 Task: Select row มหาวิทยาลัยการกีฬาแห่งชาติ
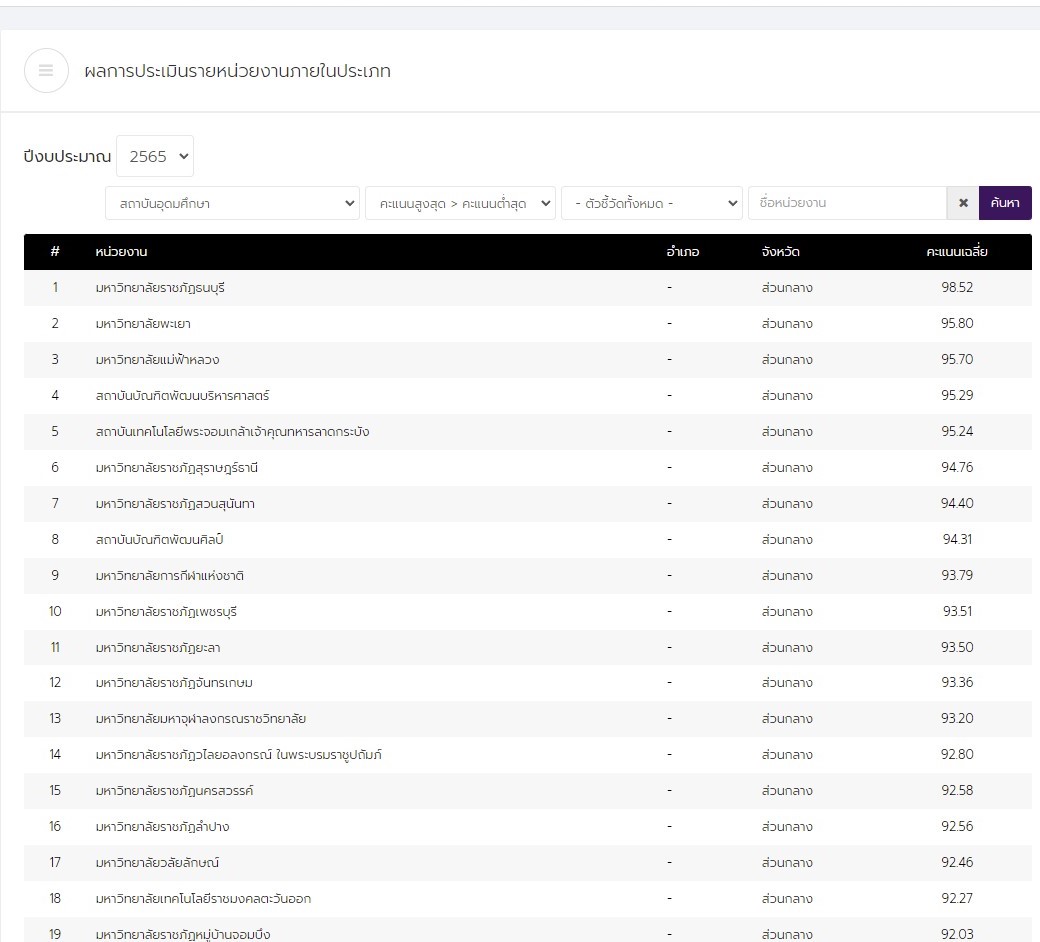click(528, 575)
